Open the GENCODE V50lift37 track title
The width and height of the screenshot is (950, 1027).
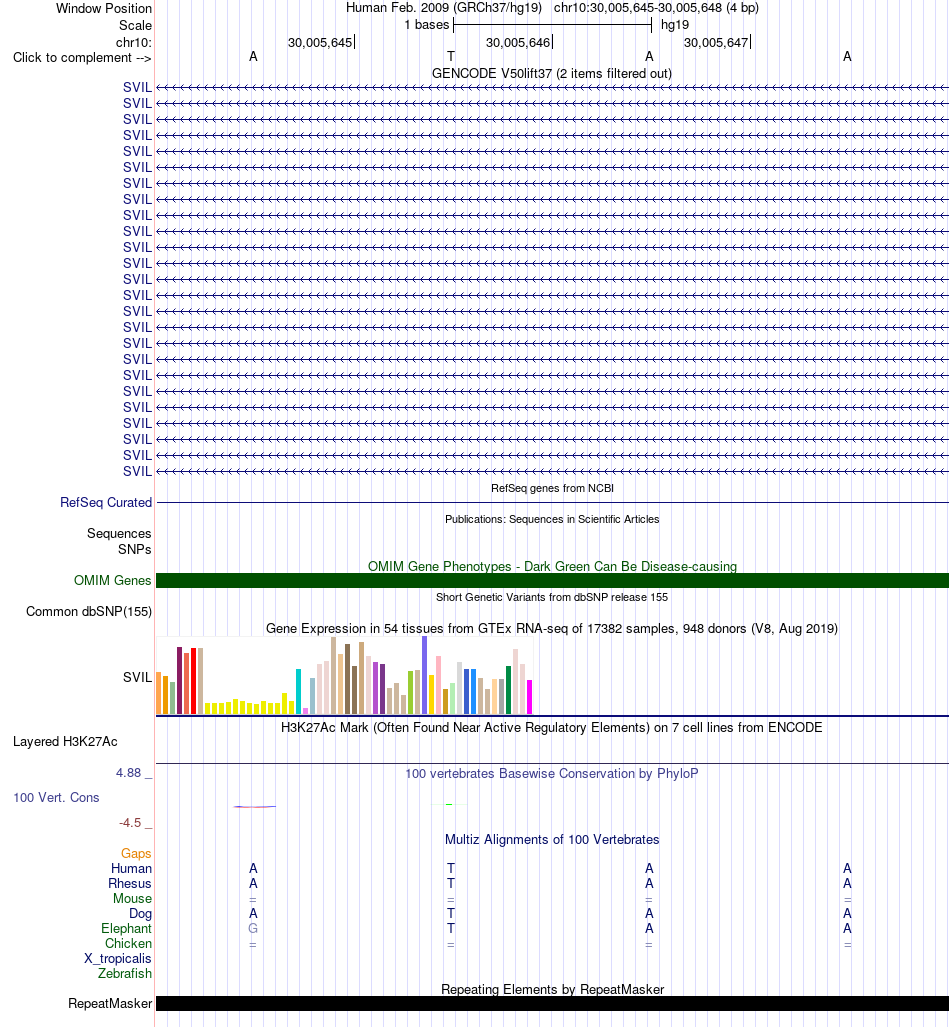(552, 73)
